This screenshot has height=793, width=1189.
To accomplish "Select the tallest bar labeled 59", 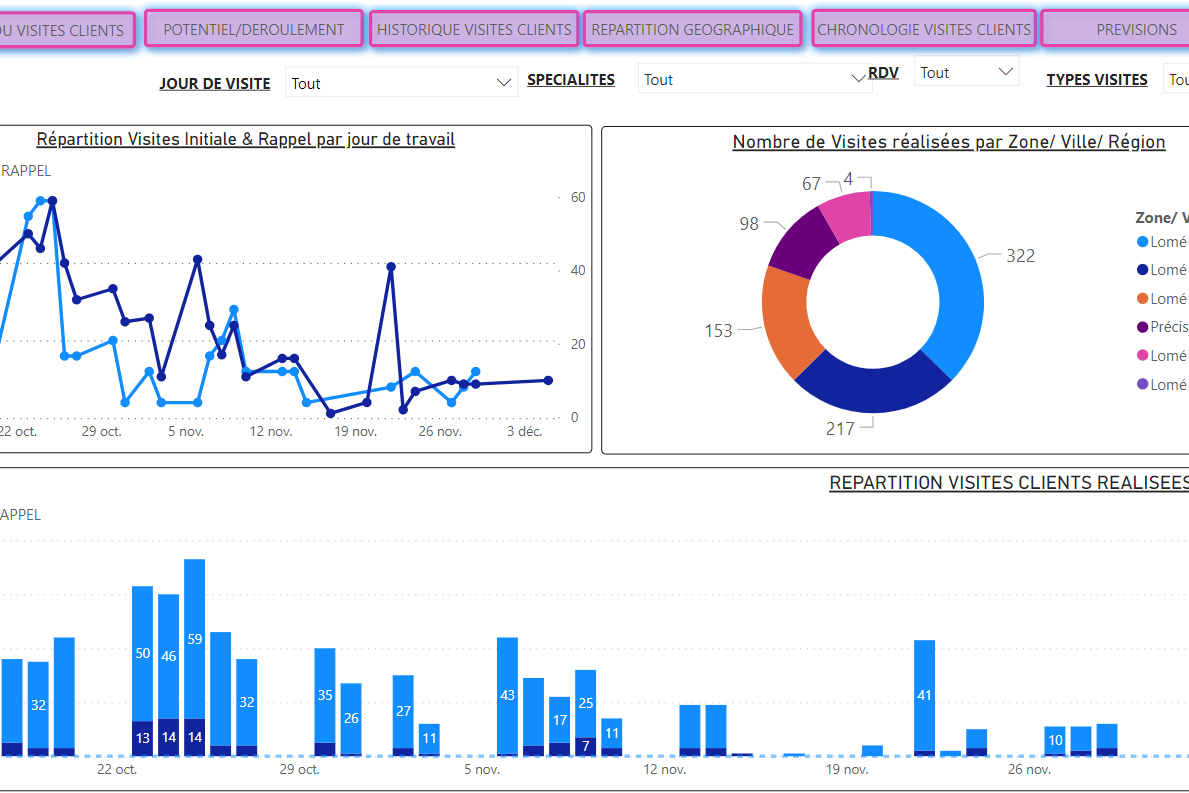I will [x=194, y=638].
